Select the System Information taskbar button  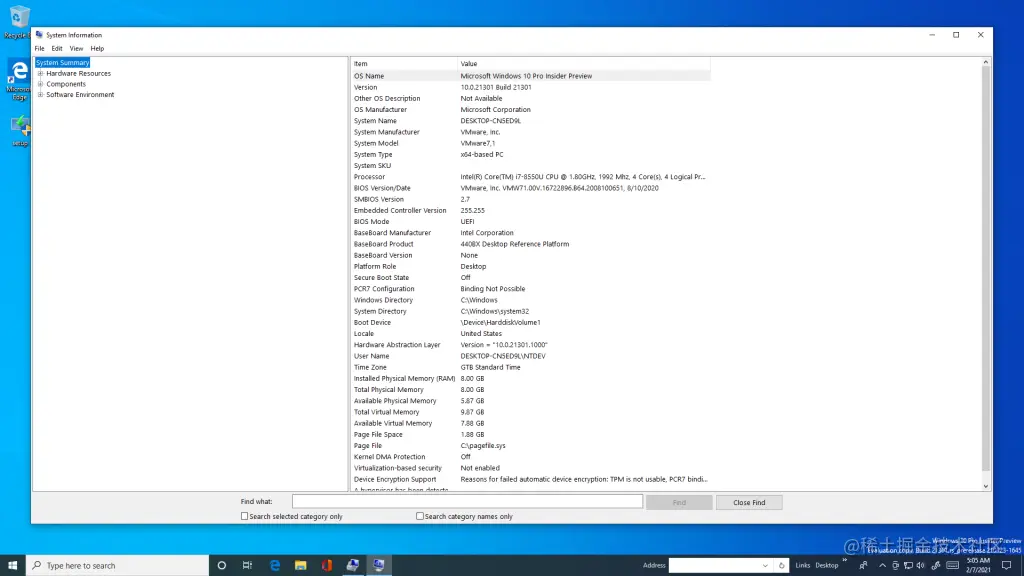tap(379, 566)
